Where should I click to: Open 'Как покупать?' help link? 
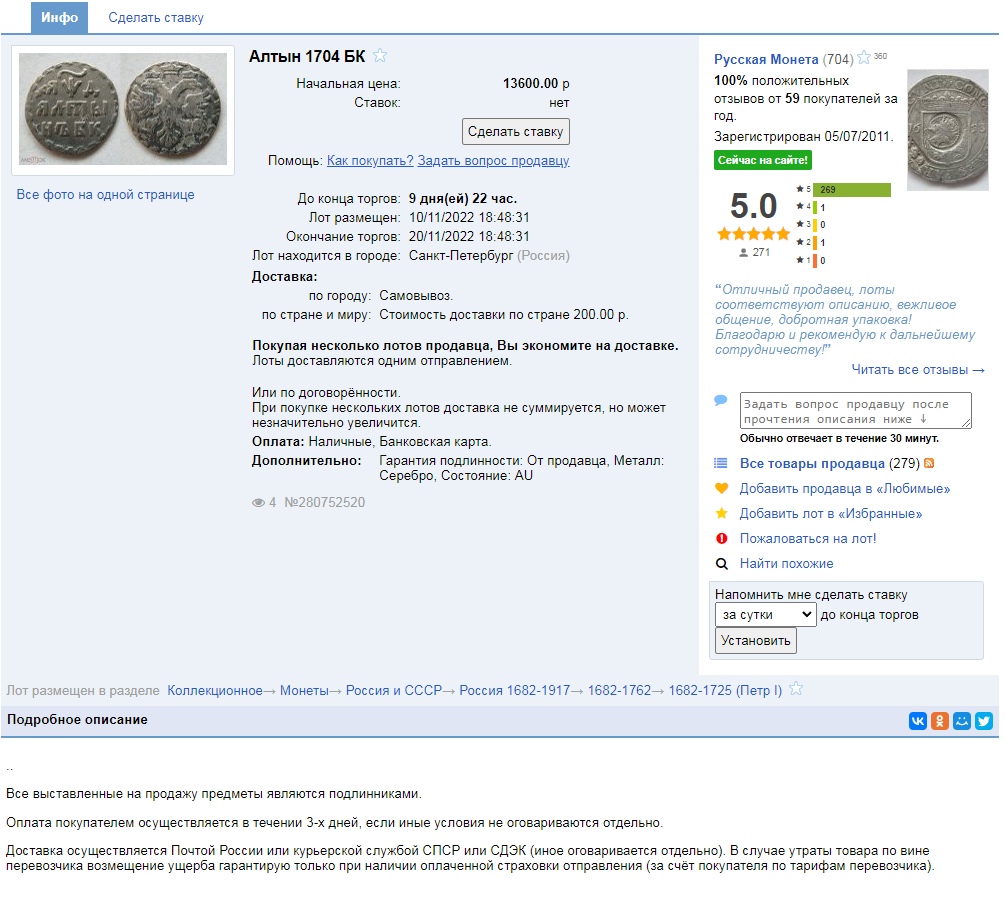370,161
